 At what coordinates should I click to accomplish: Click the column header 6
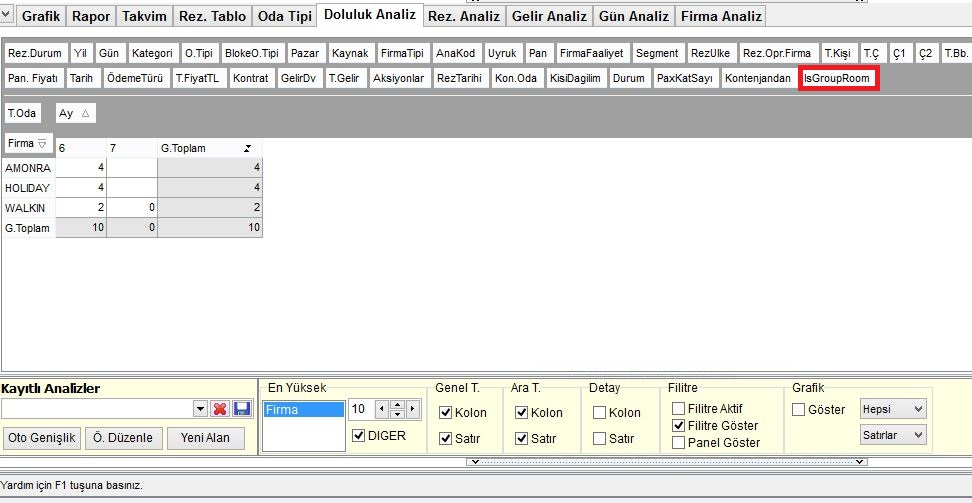(81, 149)
